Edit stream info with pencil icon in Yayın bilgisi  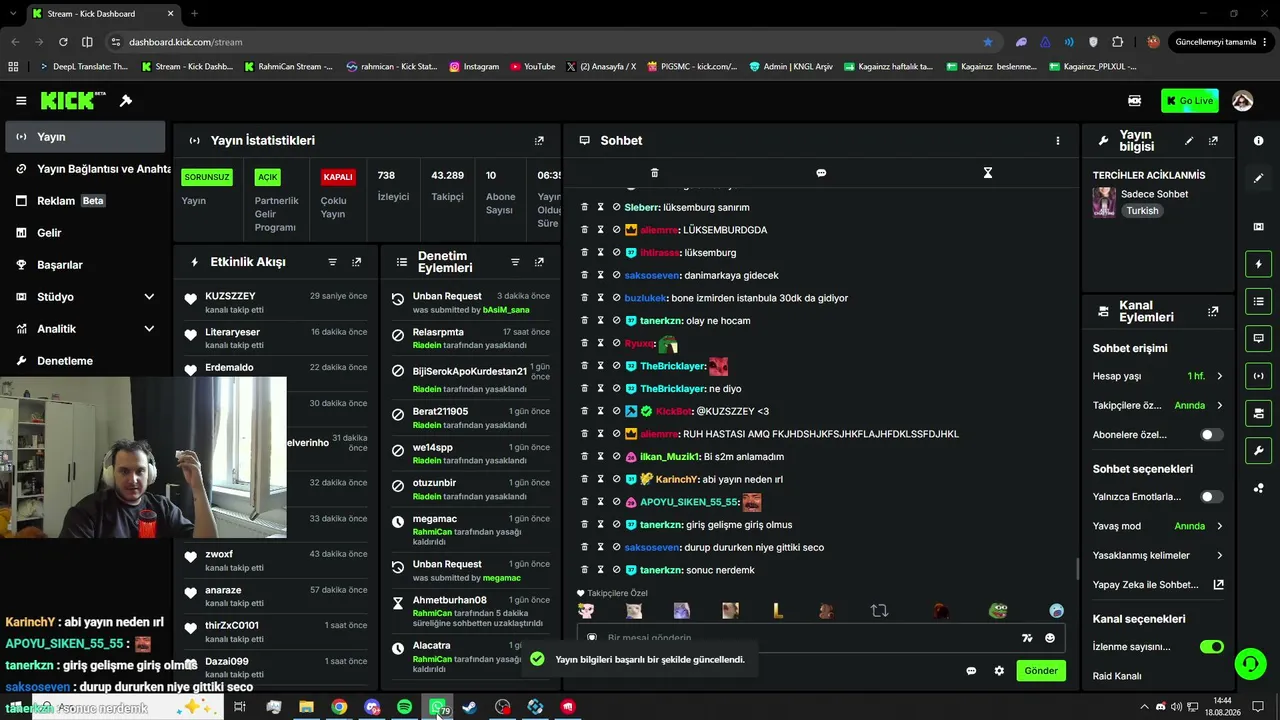point(1189,141)
